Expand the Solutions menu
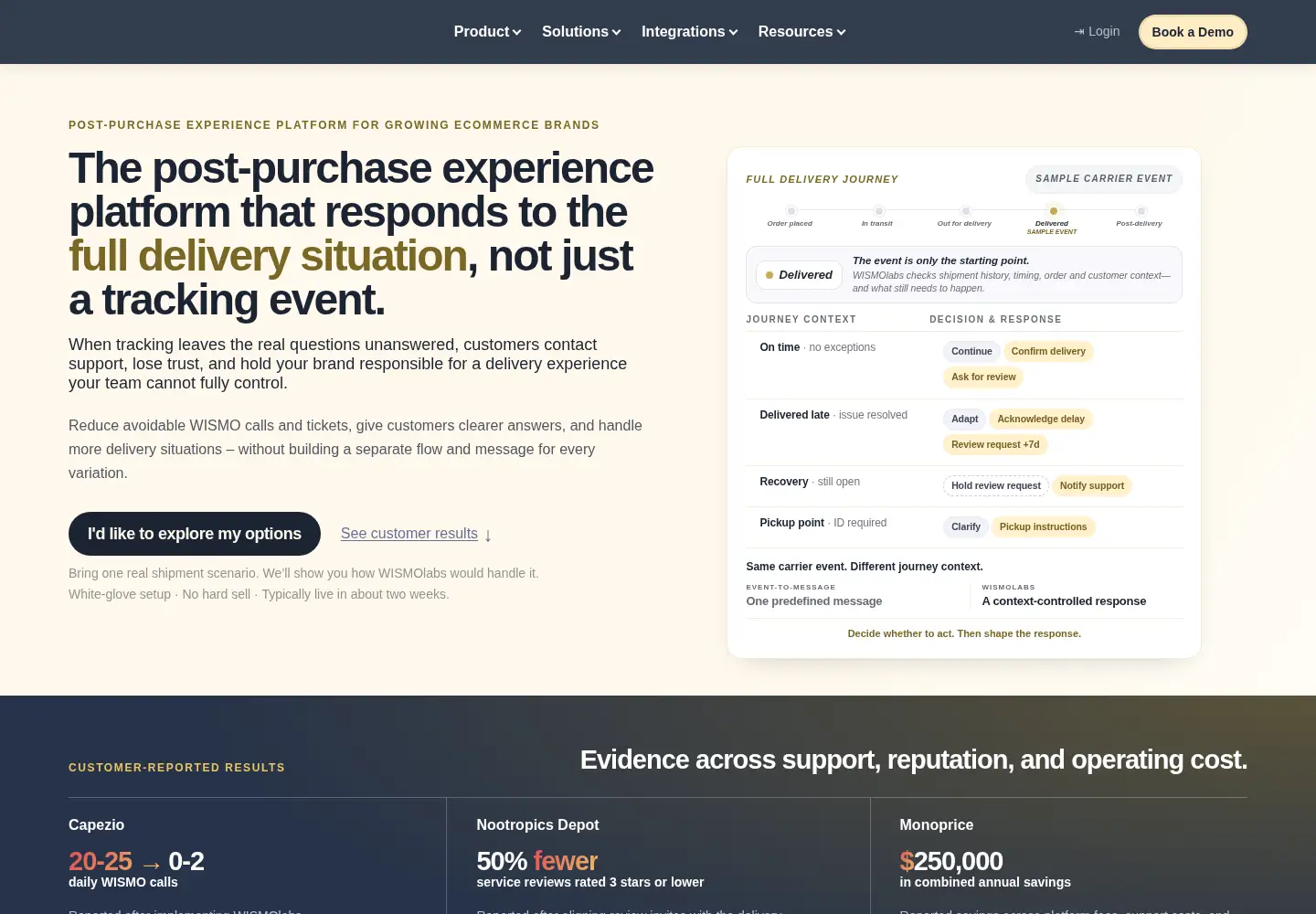Viewport: 1316px width, 914px height. click(x=581, y=32)
